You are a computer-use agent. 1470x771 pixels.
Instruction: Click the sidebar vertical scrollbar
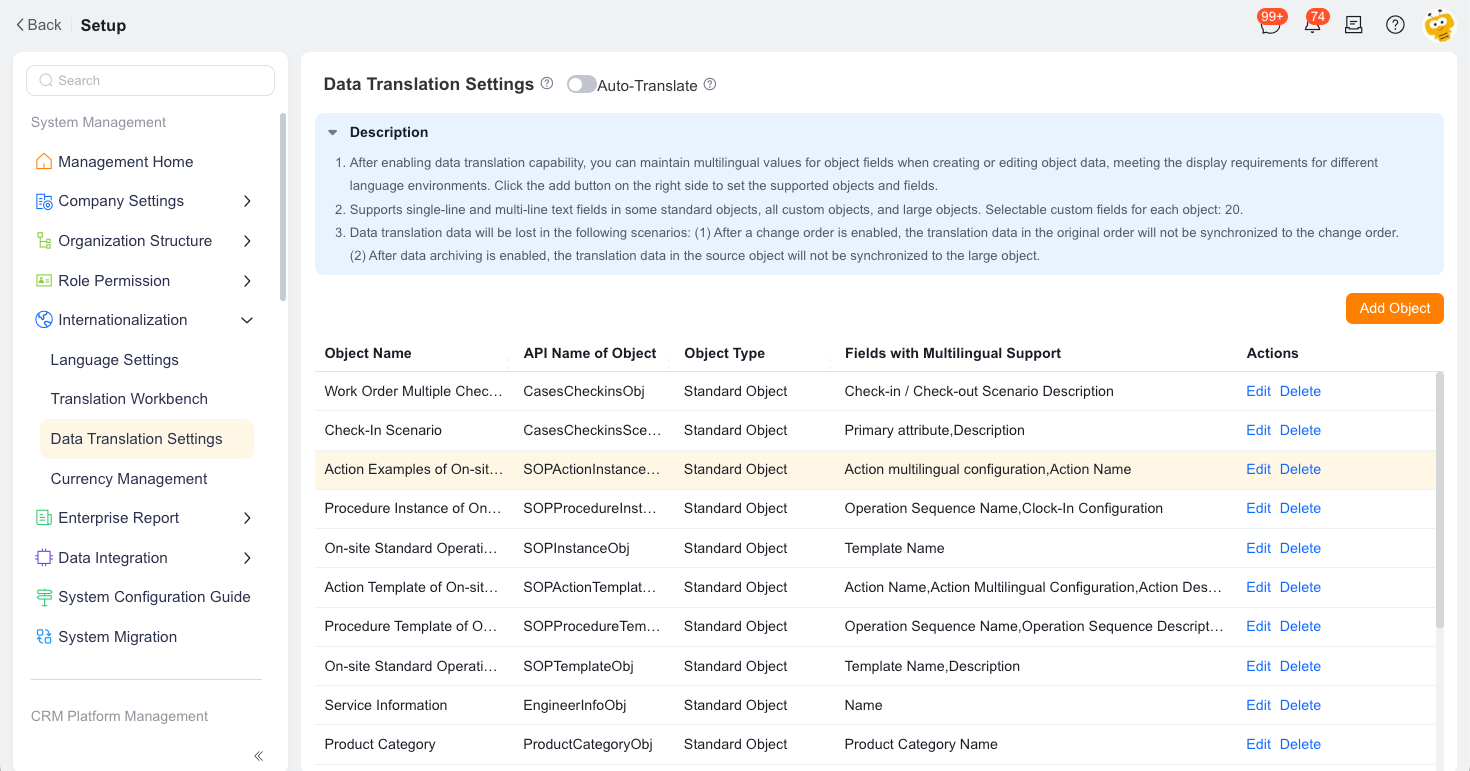click(283, 207)
